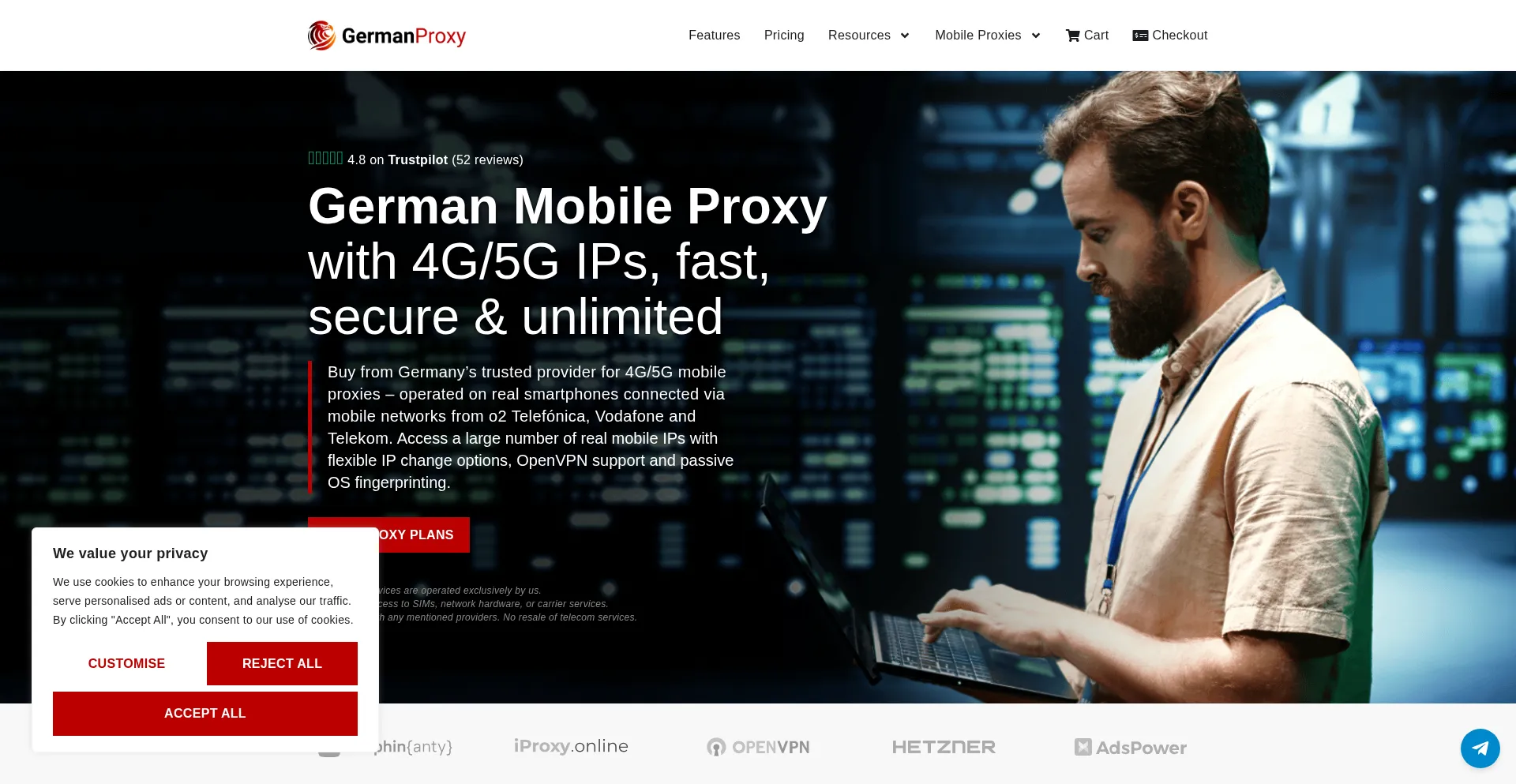Click the Trustpilot star rating icons
The width and height of the screenshot is (1516, 784).
coord(325,159)
